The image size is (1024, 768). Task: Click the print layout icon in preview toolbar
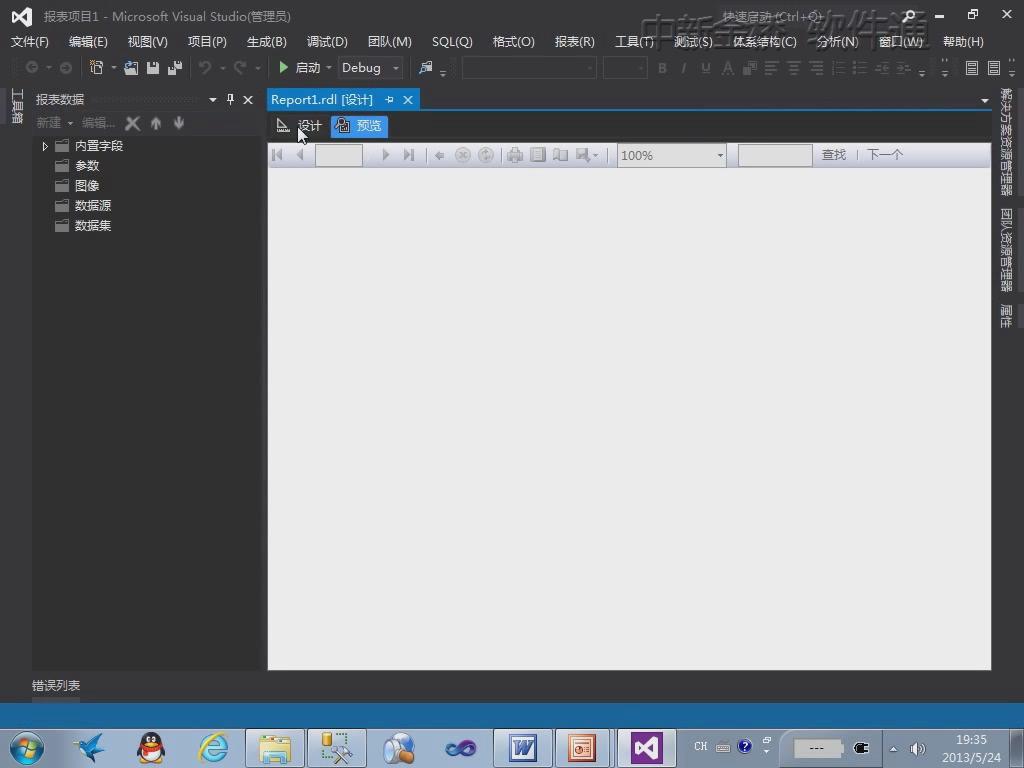coord(537,155)
